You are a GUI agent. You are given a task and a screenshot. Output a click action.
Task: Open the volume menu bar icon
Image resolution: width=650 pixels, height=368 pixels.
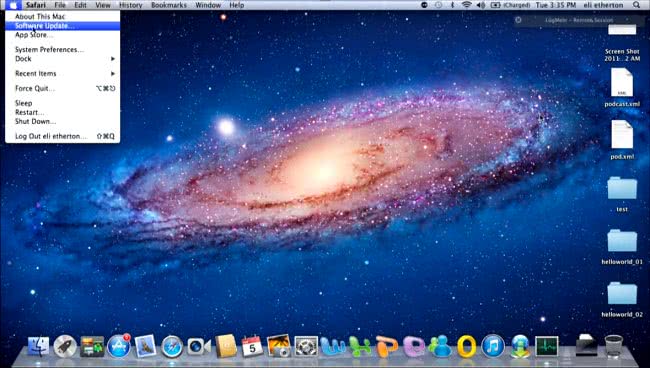pos(481,5)
